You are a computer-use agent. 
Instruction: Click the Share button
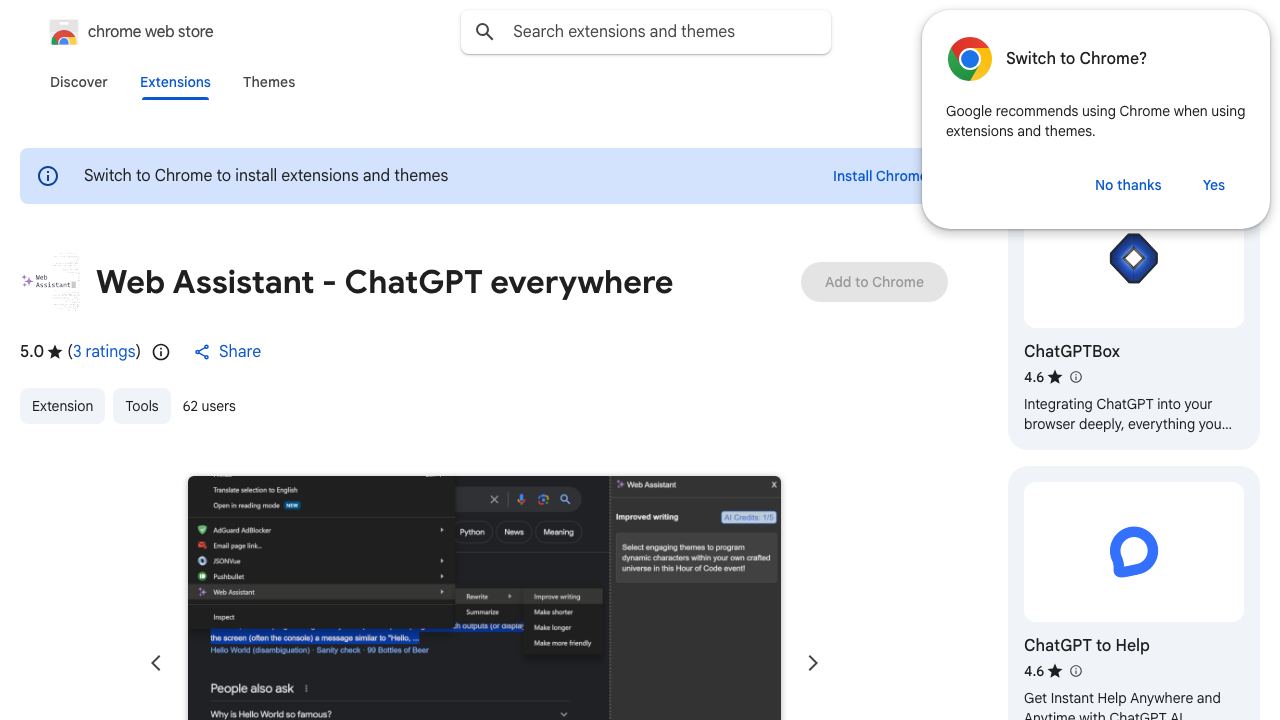point(227,352)
